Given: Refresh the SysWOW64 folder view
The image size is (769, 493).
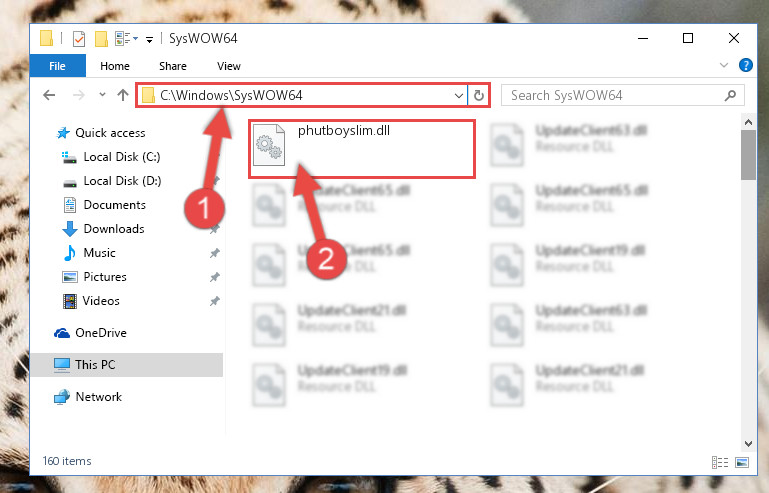Looking at the screenshot, I should [479, 95].
